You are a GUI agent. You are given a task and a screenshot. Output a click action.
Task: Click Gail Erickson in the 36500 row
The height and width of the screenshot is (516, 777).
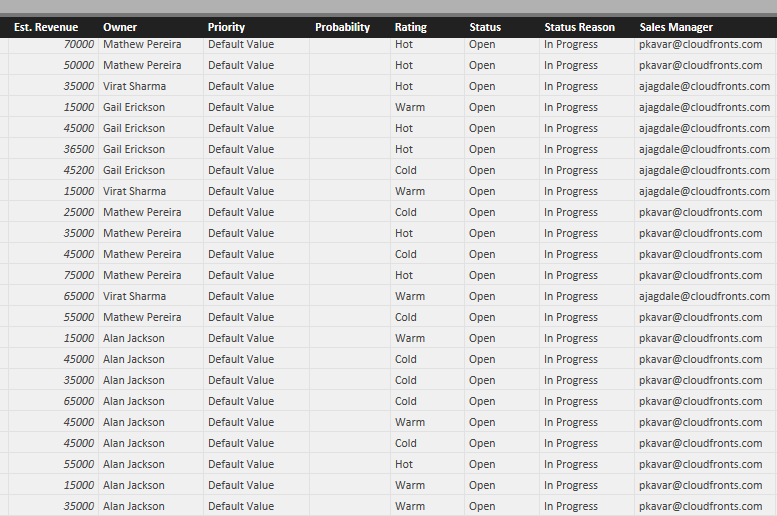coord(134,149)
